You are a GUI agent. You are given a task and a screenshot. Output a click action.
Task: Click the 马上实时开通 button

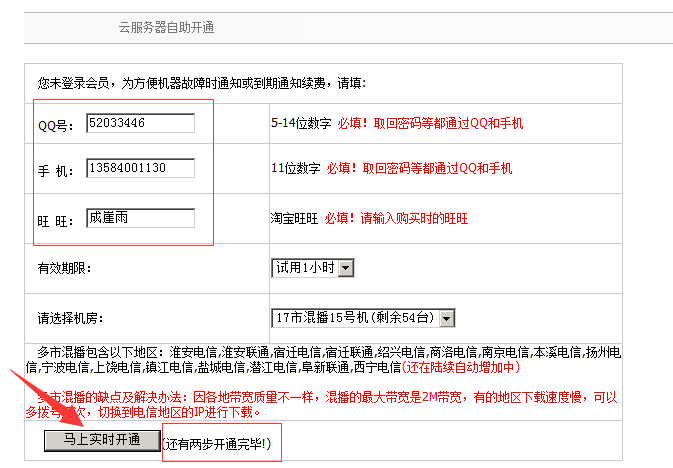(x=102, y=440)
